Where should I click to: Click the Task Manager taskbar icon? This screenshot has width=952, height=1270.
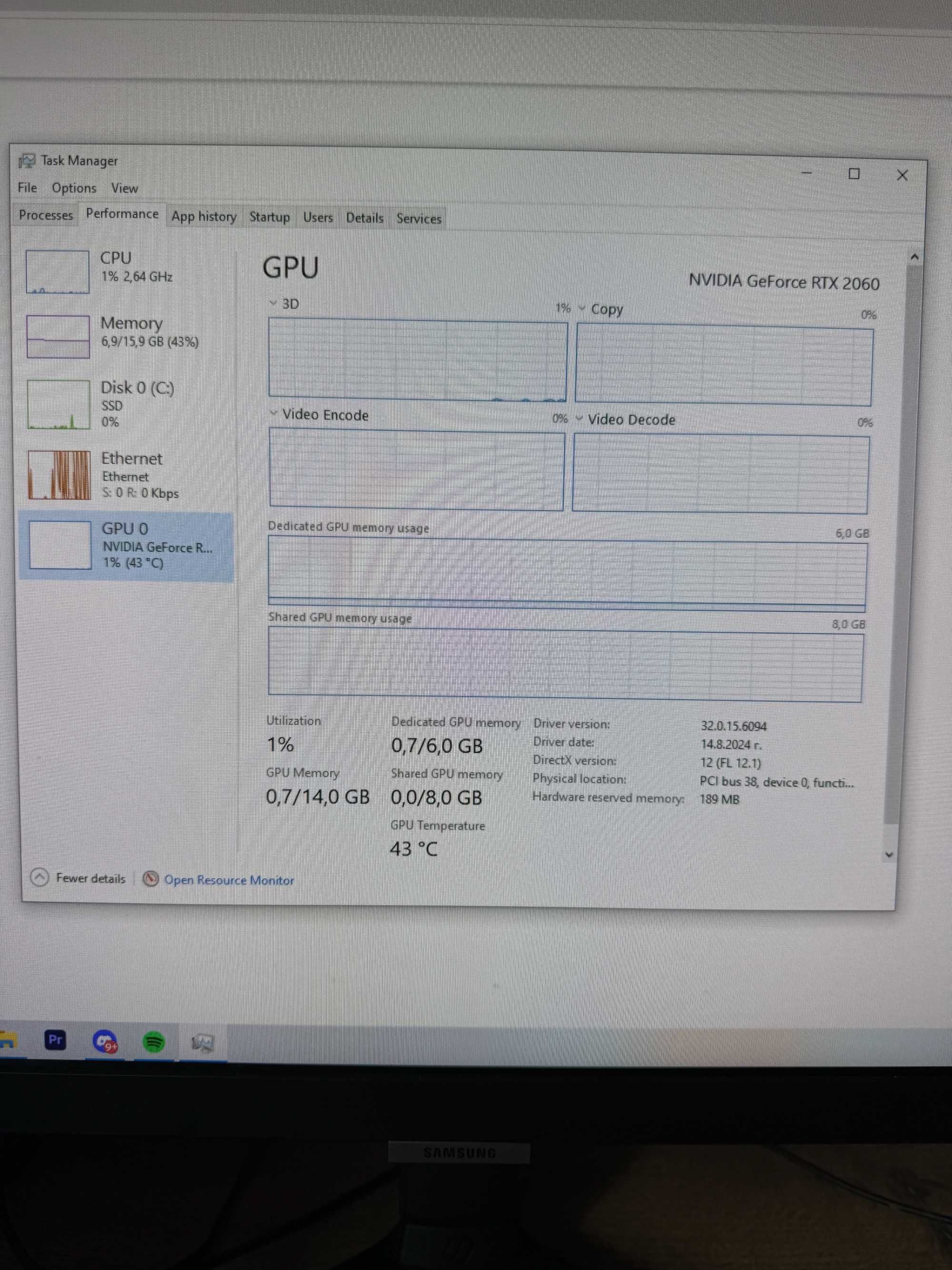click(203, 1043)
